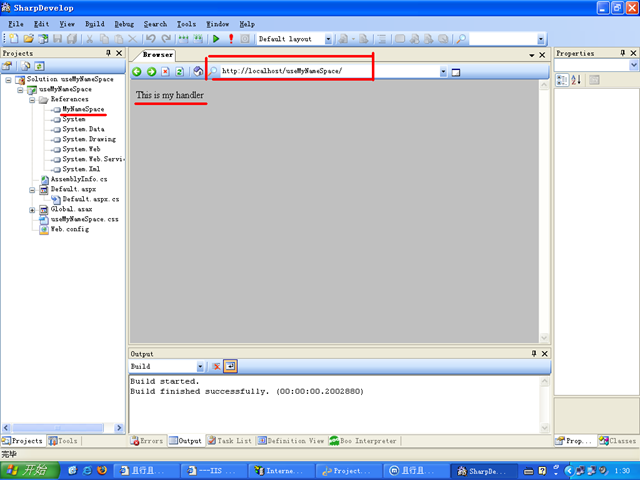Click the New File toolbar icon

[14, 39]
